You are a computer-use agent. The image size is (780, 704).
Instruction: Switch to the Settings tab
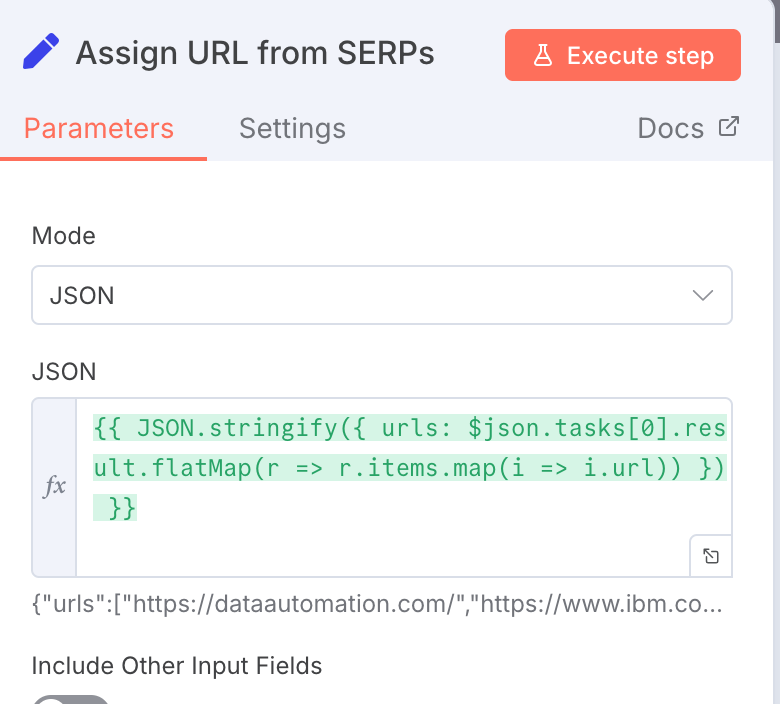(x=292, y=129)
